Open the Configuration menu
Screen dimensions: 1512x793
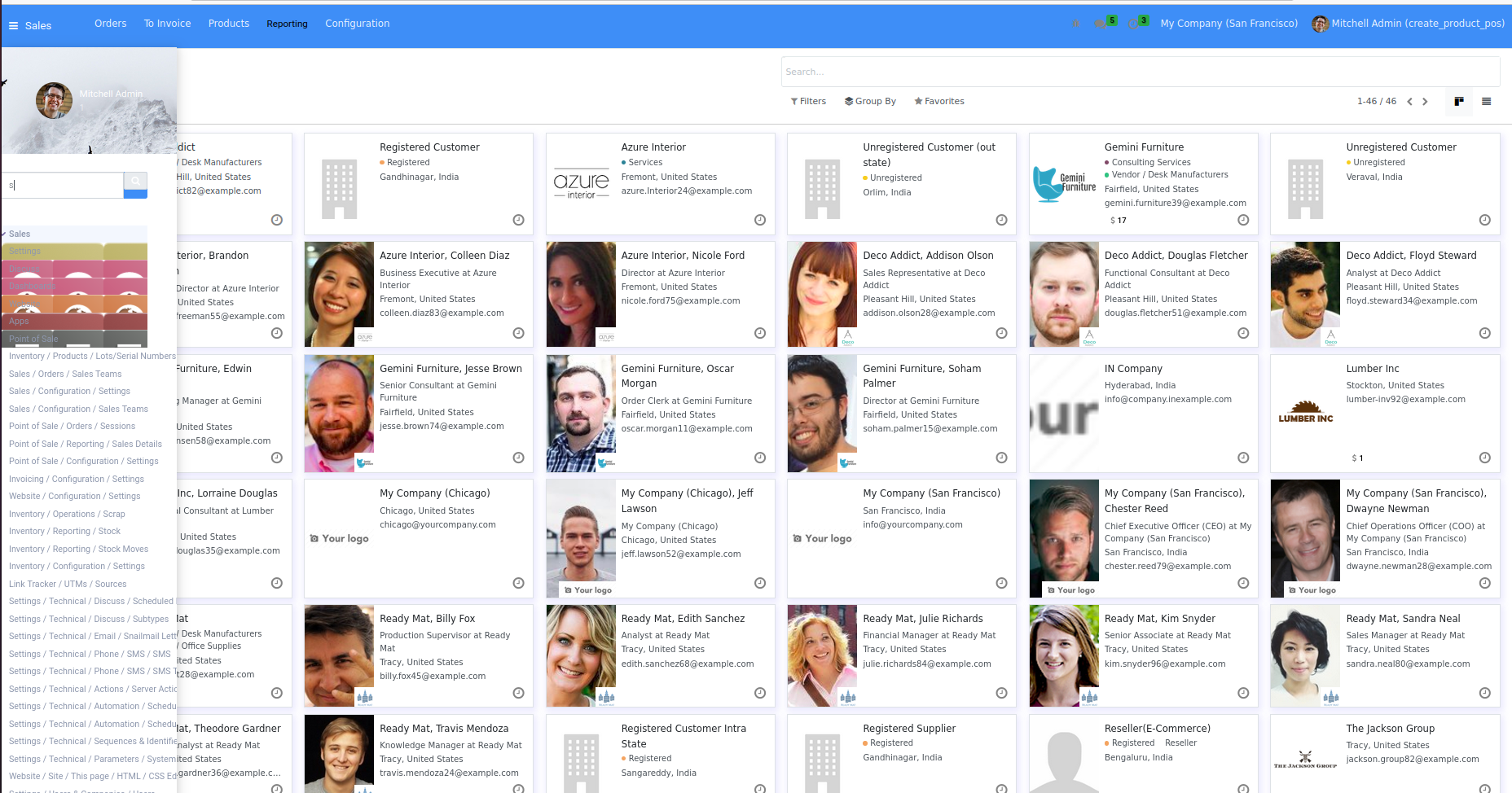click(x=357, y=24)
